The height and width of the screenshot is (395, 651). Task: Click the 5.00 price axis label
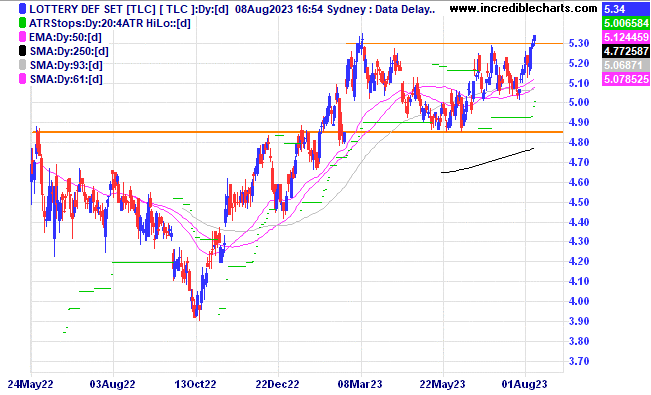(579, 102)
